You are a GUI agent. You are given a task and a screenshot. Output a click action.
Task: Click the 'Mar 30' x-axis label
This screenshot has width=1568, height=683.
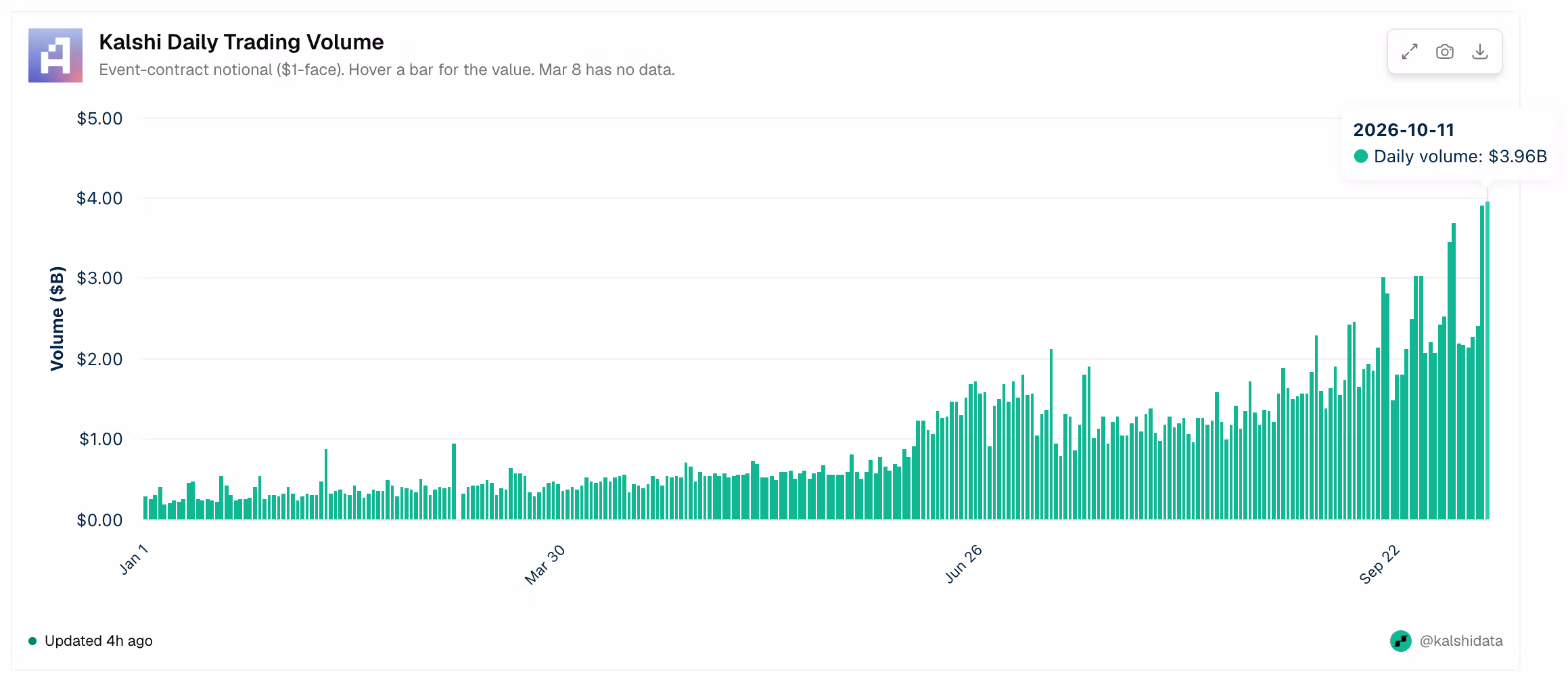click(545, 565)
